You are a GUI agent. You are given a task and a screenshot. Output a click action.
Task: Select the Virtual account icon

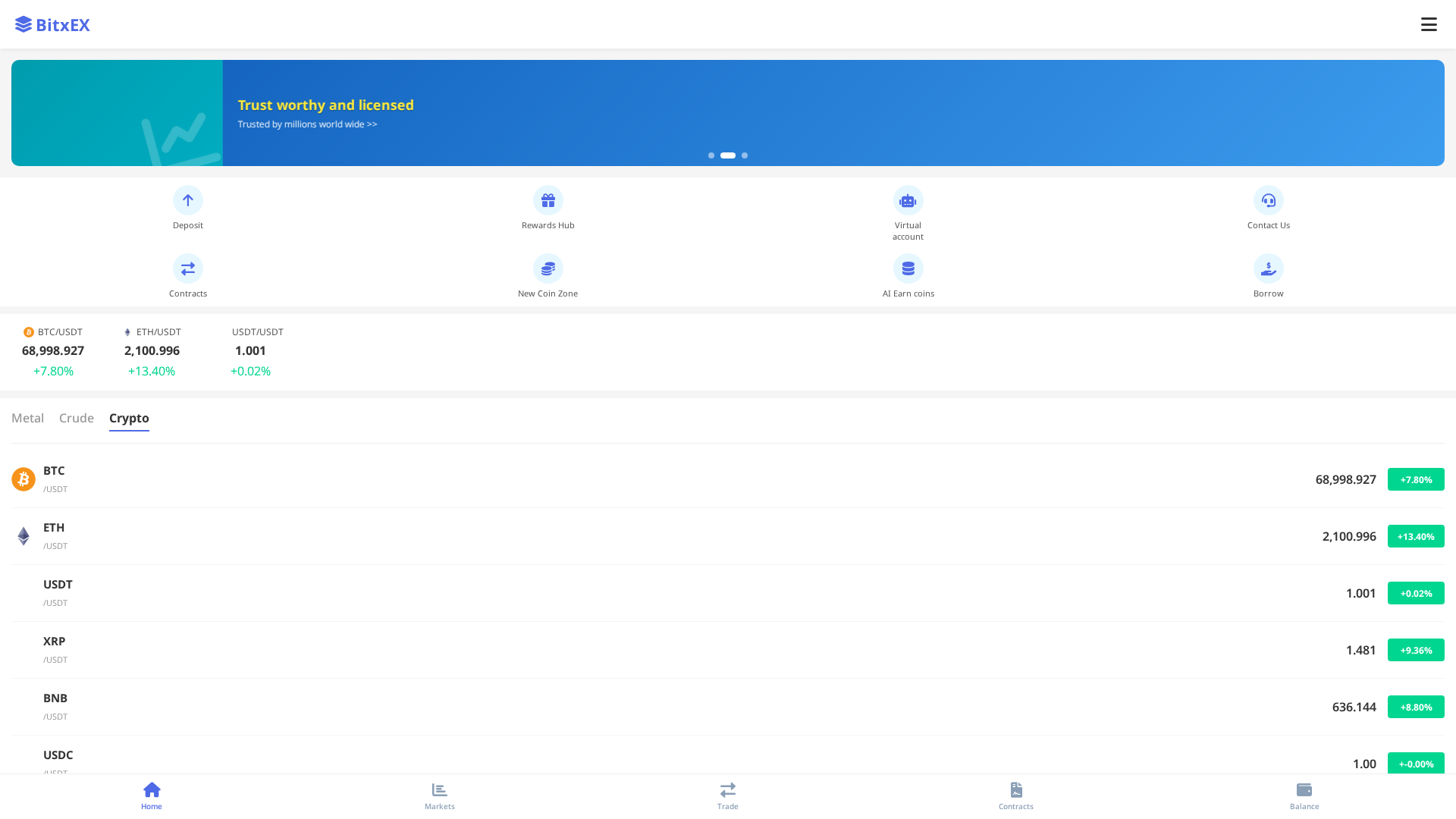[x=908, y=200]
